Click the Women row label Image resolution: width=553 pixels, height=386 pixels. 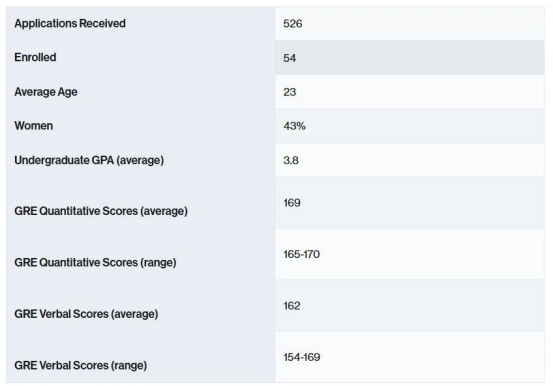click(34, 126)
